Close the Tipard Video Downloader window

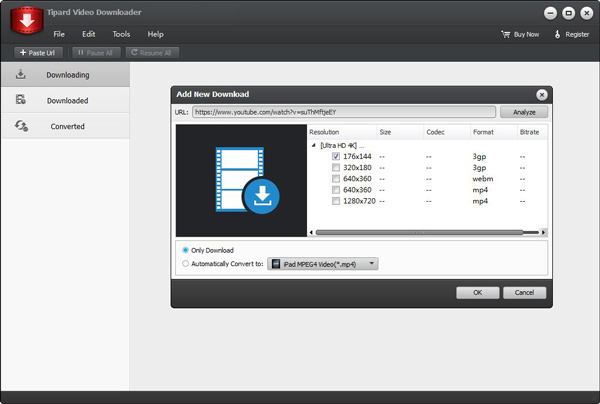pyautogui.click(x=587, y=13)
